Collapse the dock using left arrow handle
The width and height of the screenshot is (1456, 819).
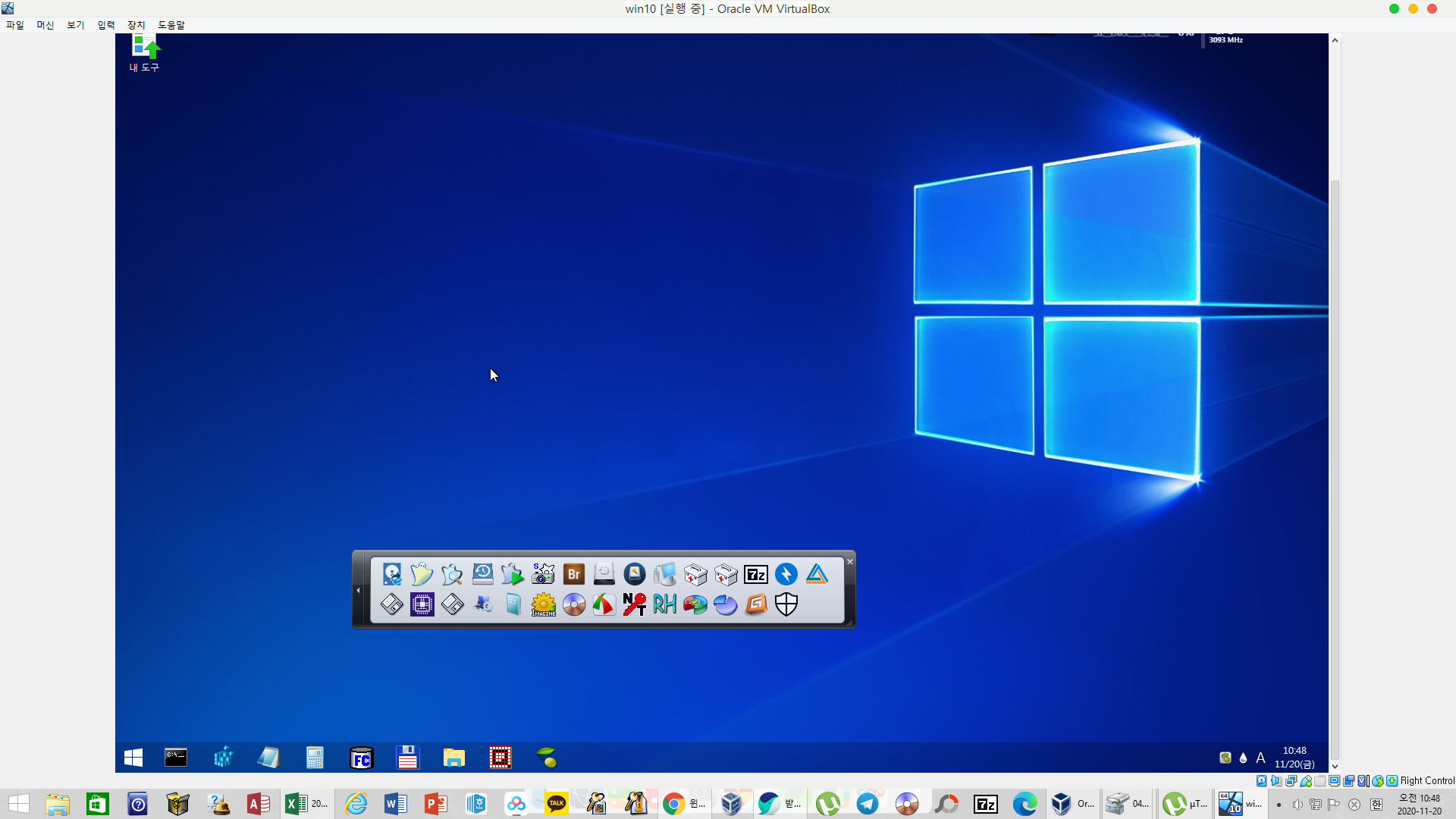pos(358,590)
